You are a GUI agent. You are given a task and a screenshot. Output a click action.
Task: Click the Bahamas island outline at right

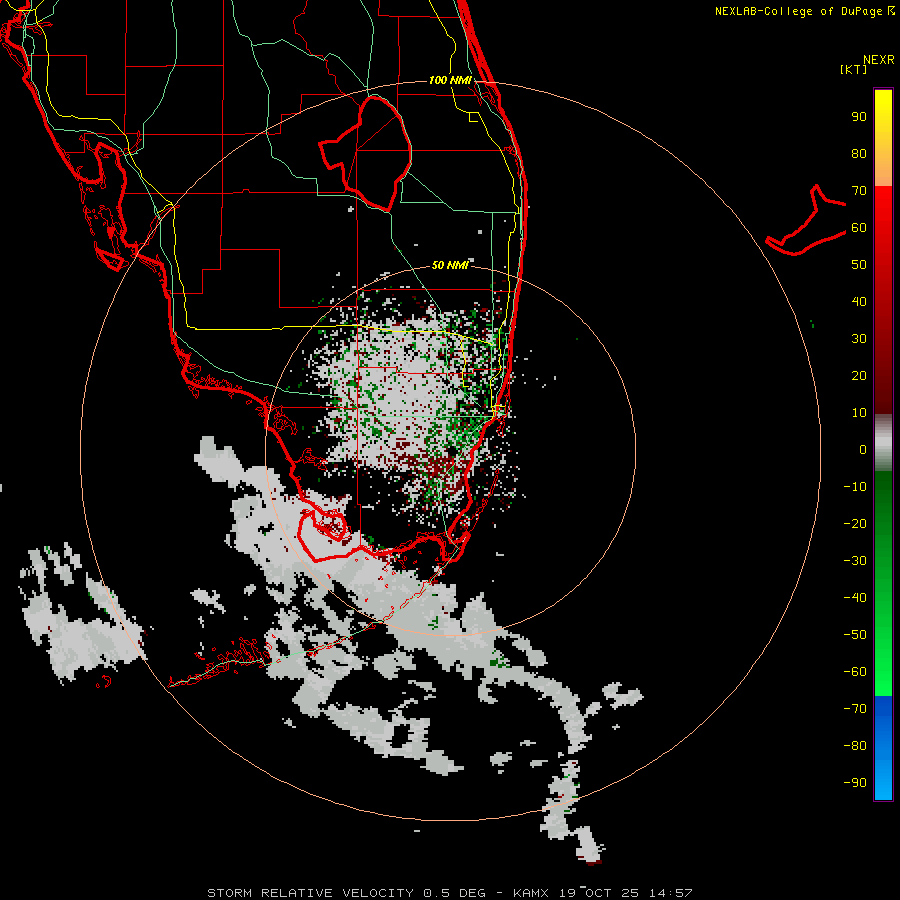[806, 221]
